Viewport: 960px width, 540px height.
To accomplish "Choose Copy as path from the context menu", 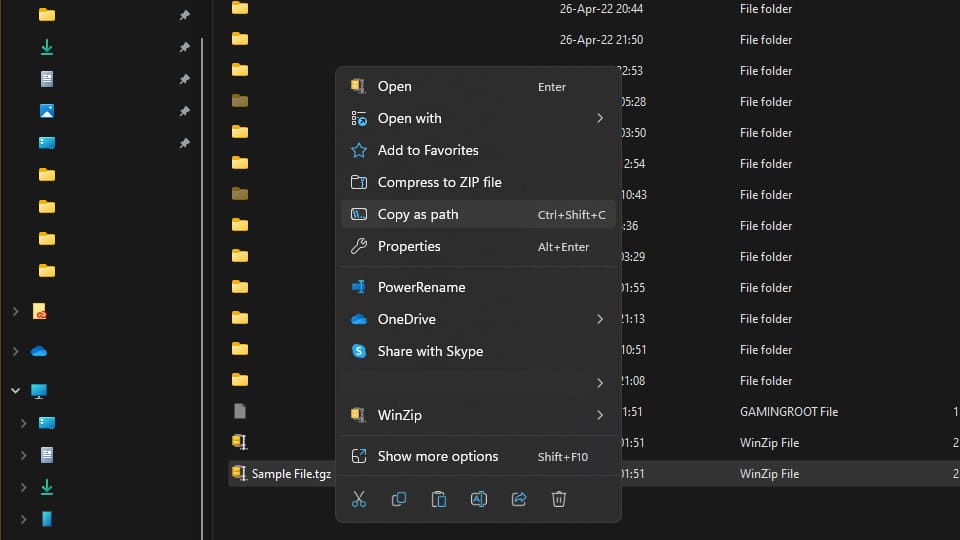I will point(418,214).
